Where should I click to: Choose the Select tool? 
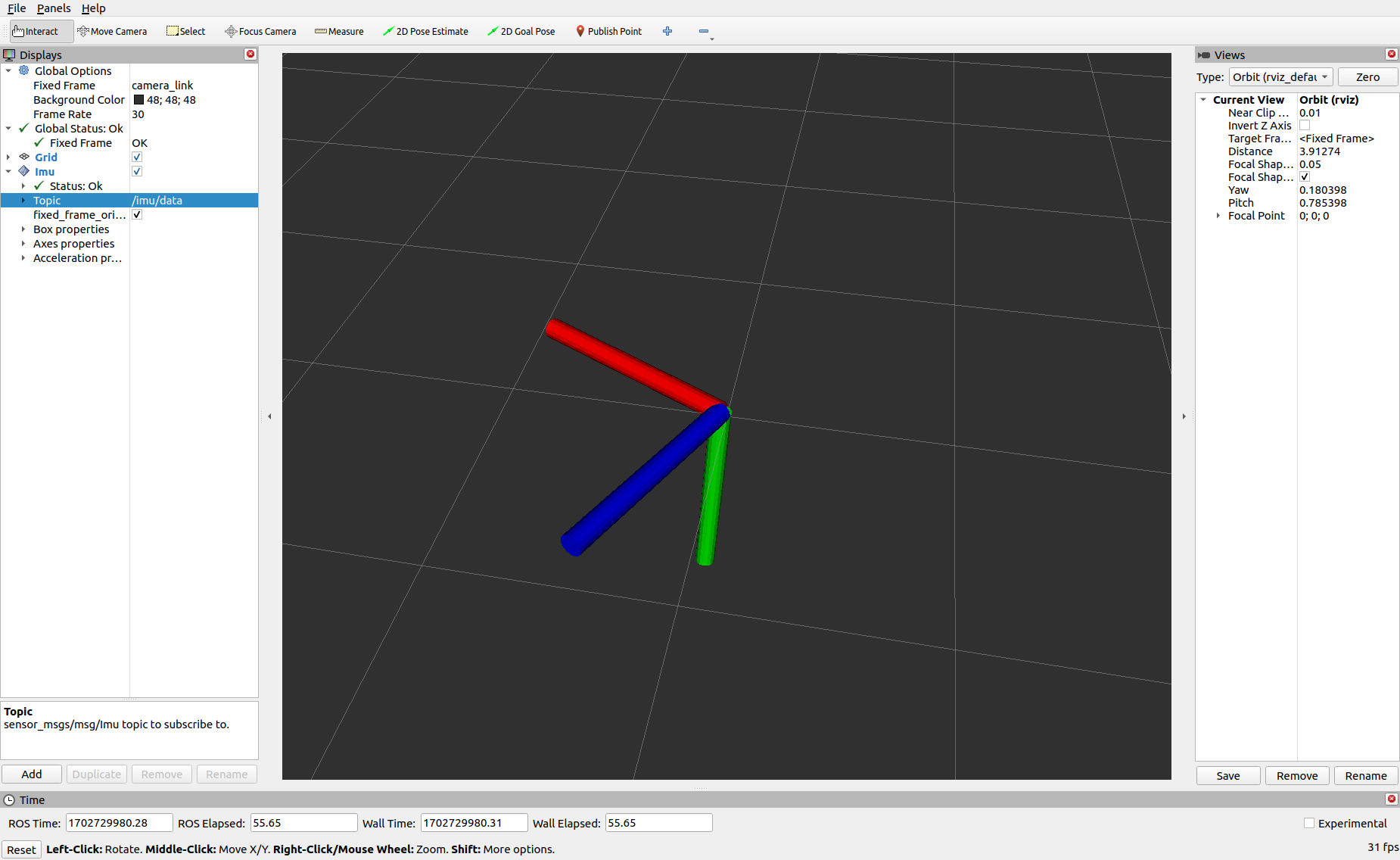point(185,31)
